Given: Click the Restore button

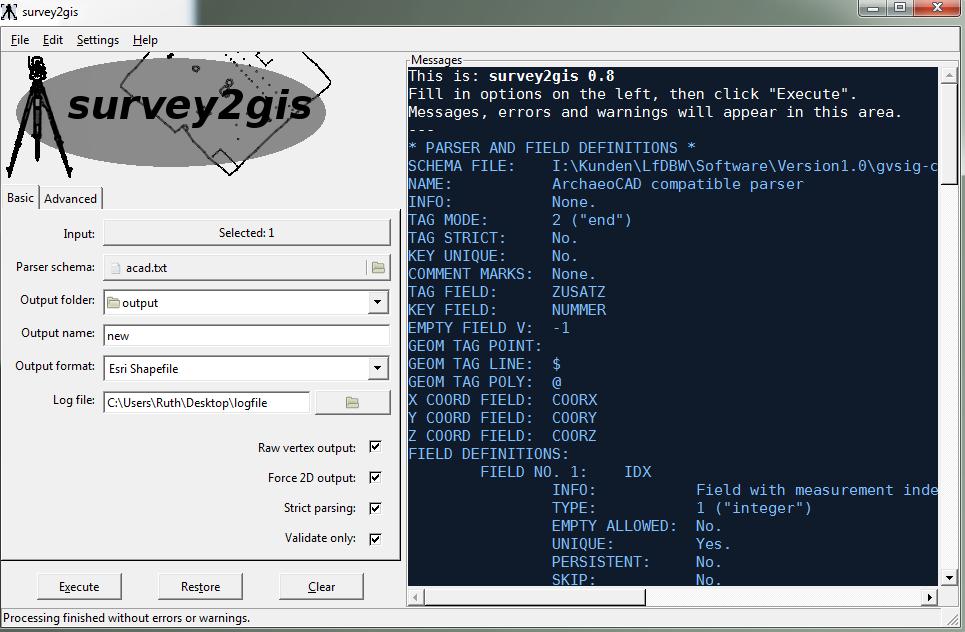Looking at the screenshot, I should click(x=201, y=586).
